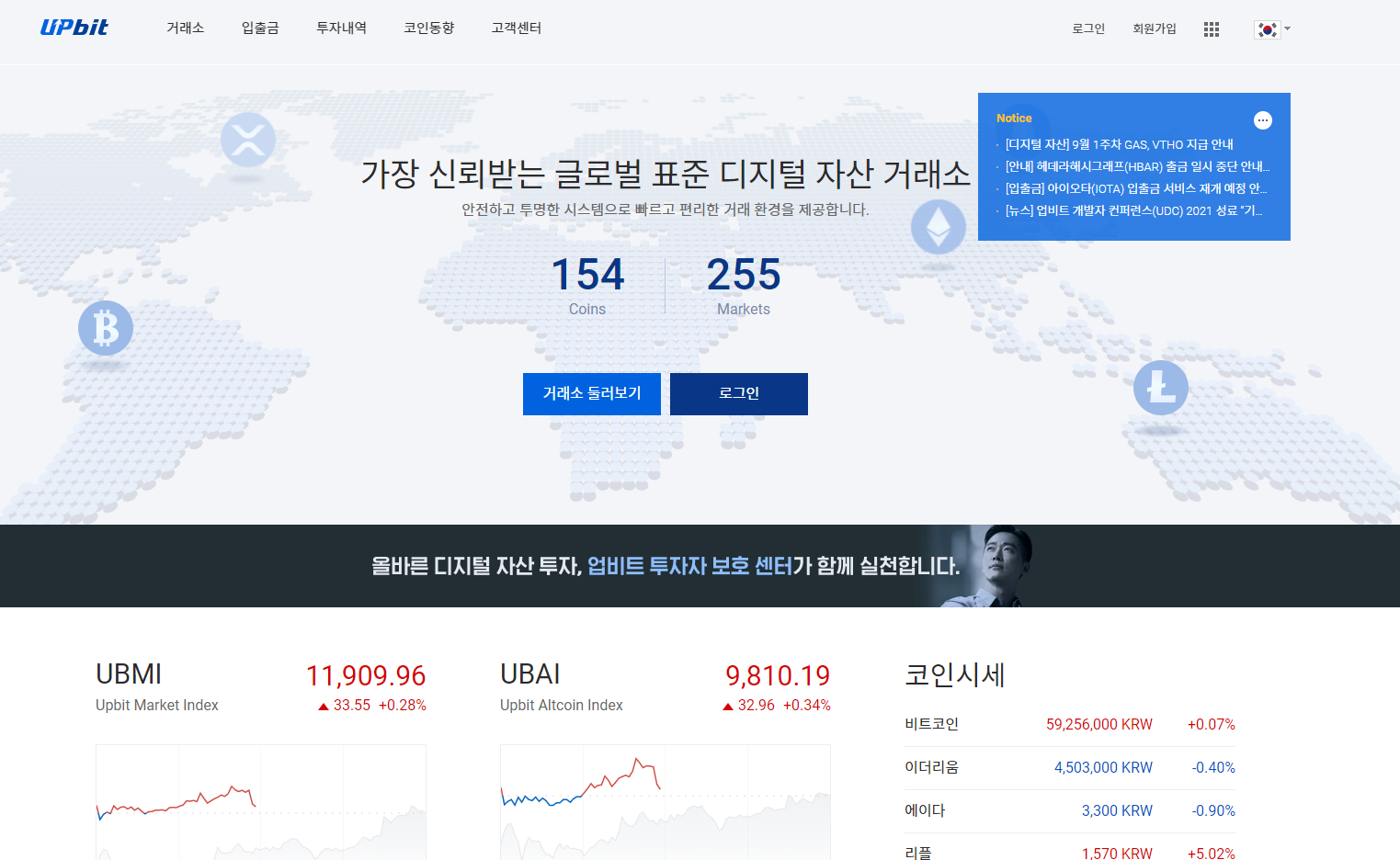Viewport: 1400px width, 860px height.
Task: Open notice about 아이오타(IOTA) 입출금
Action: click(1136, 188)
